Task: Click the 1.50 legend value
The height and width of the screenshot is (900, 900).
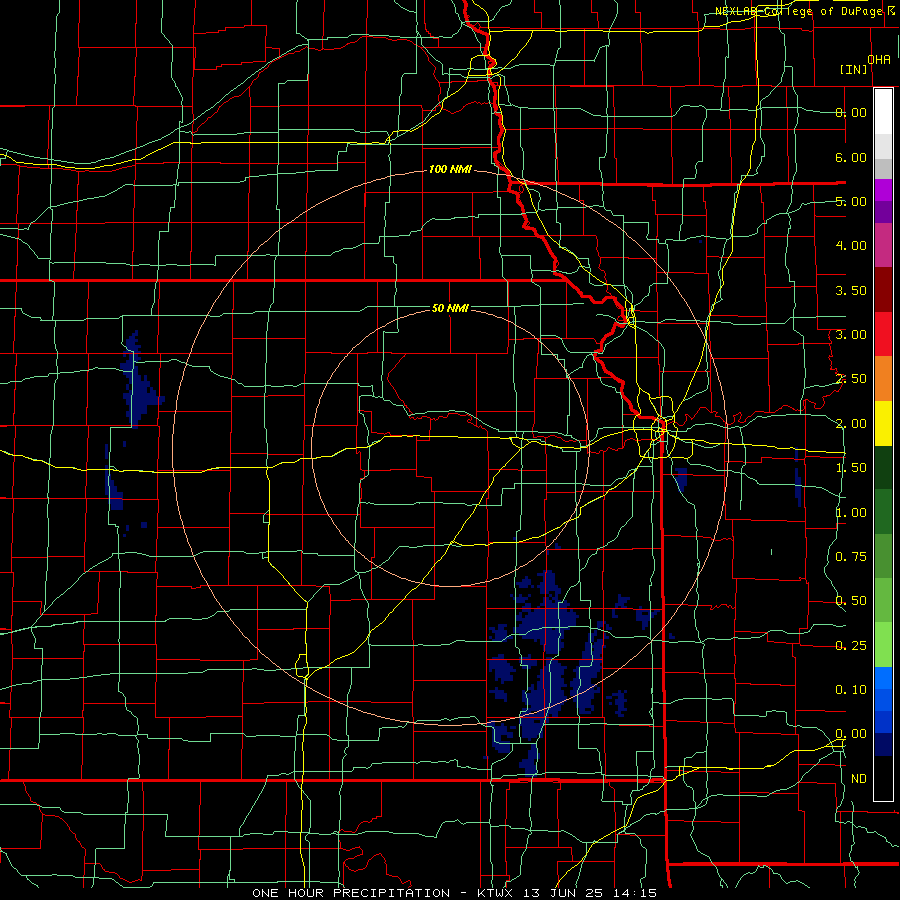Action: click(851, 468)
